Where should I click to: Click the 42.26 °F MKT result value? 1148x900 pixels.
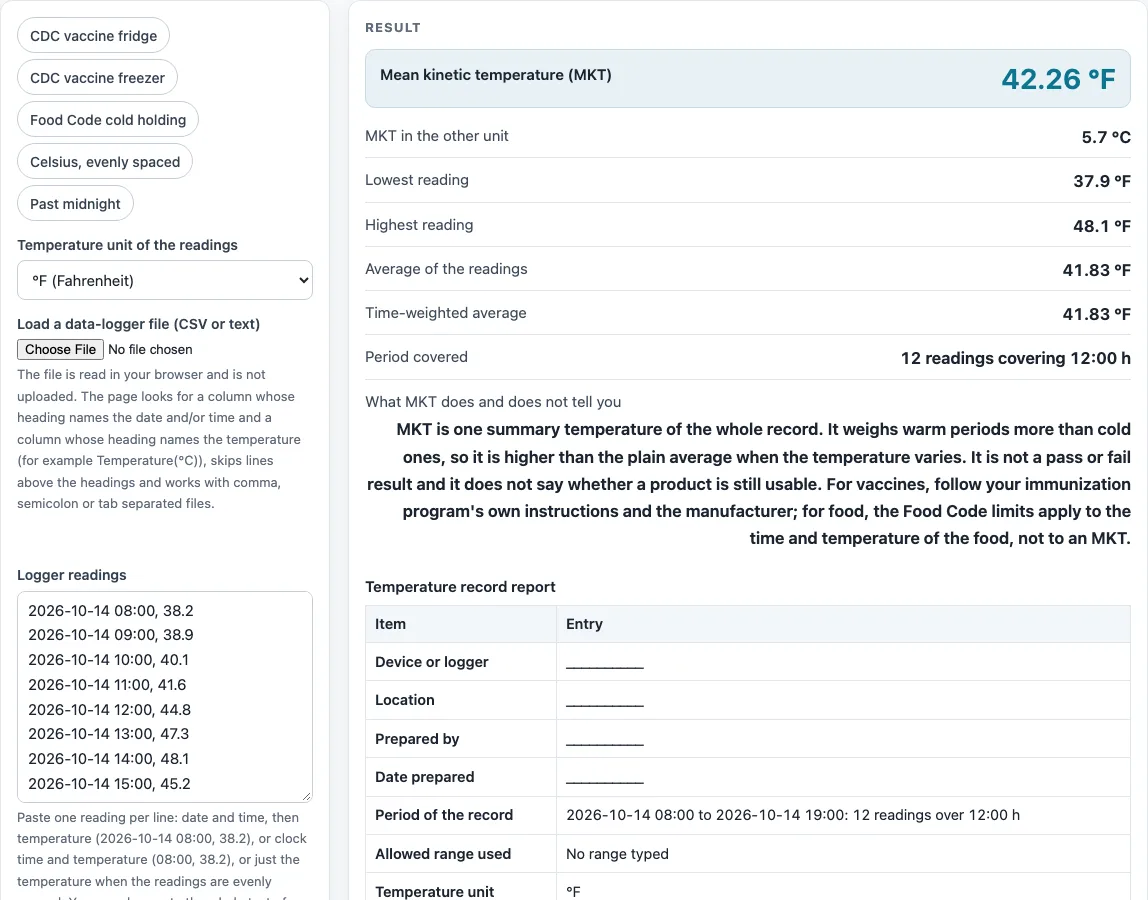click(x=1058, y=79)
